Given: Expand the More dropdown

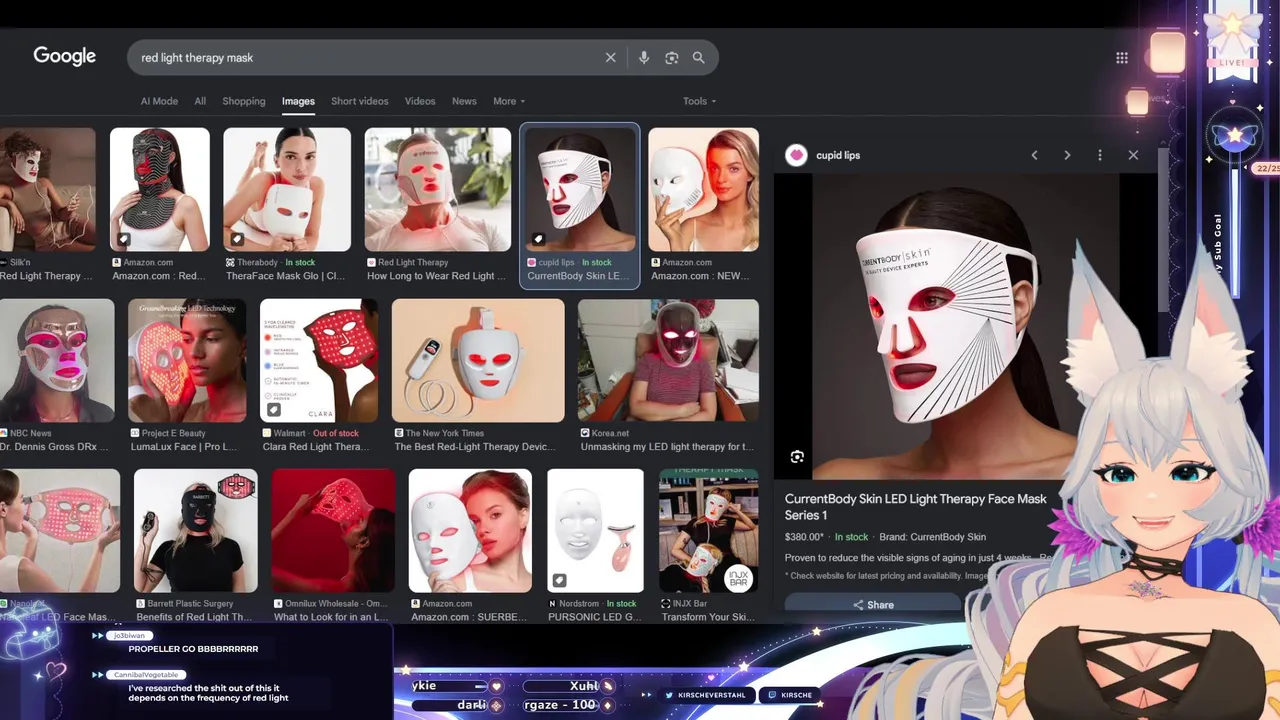Looking at the screenshot, I should [x=509, y=101].
